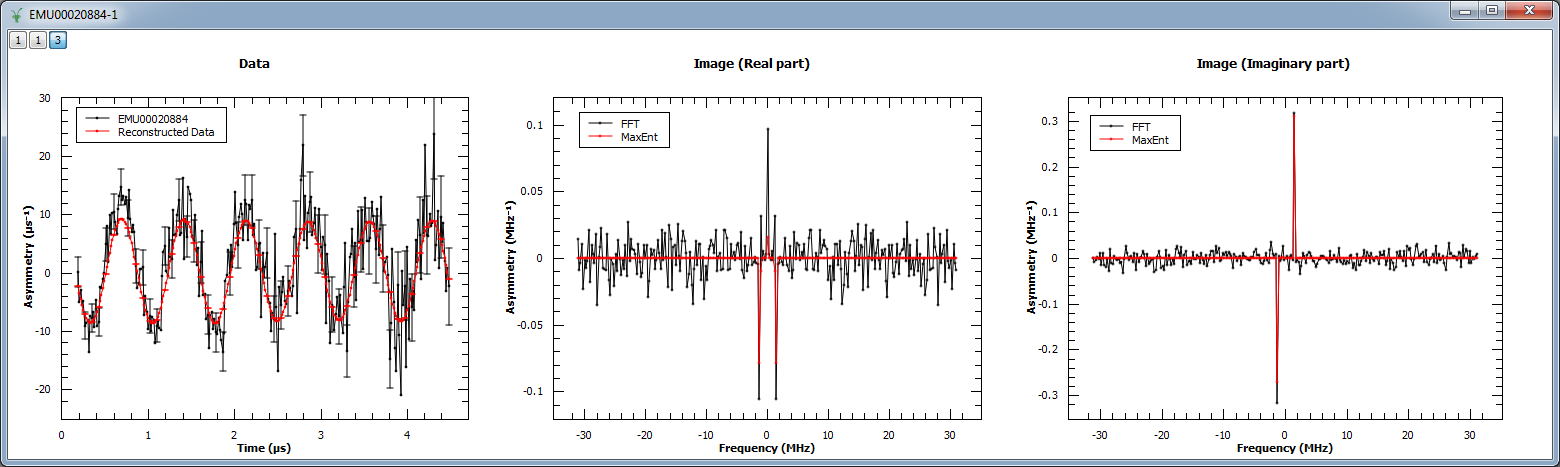Activate the highlighted layer 3 button
Screen dimensions: 1560x467
tap(58, 40)
